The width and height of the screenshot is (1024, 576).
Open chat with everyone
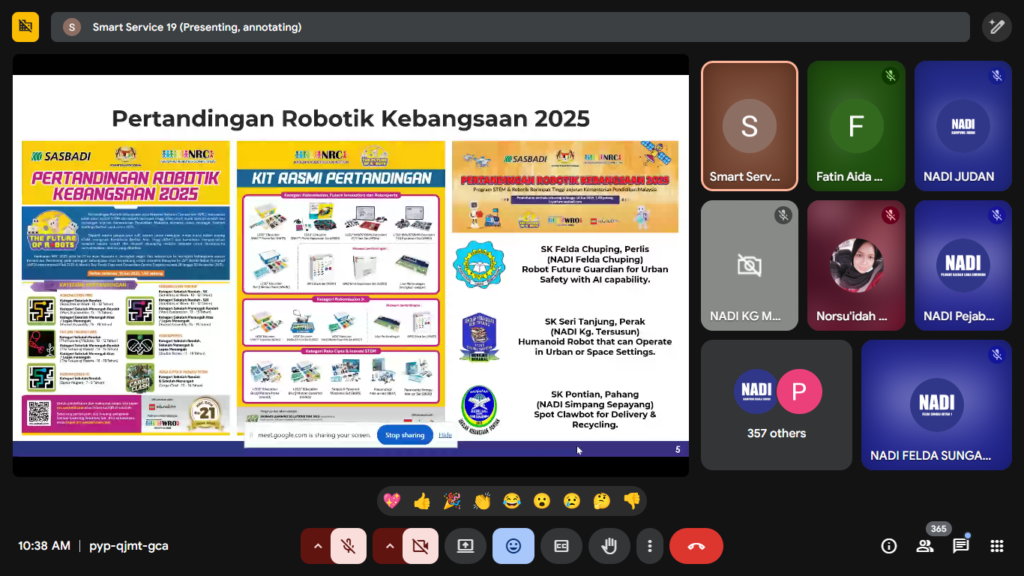[961, 546]
